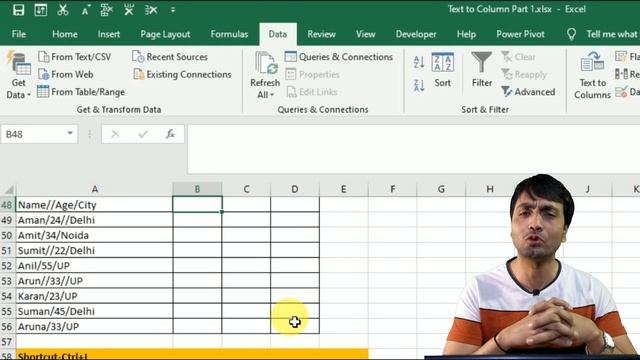Open the Page Layout tab
Screen dimensions: 640x360
[165, 34]
